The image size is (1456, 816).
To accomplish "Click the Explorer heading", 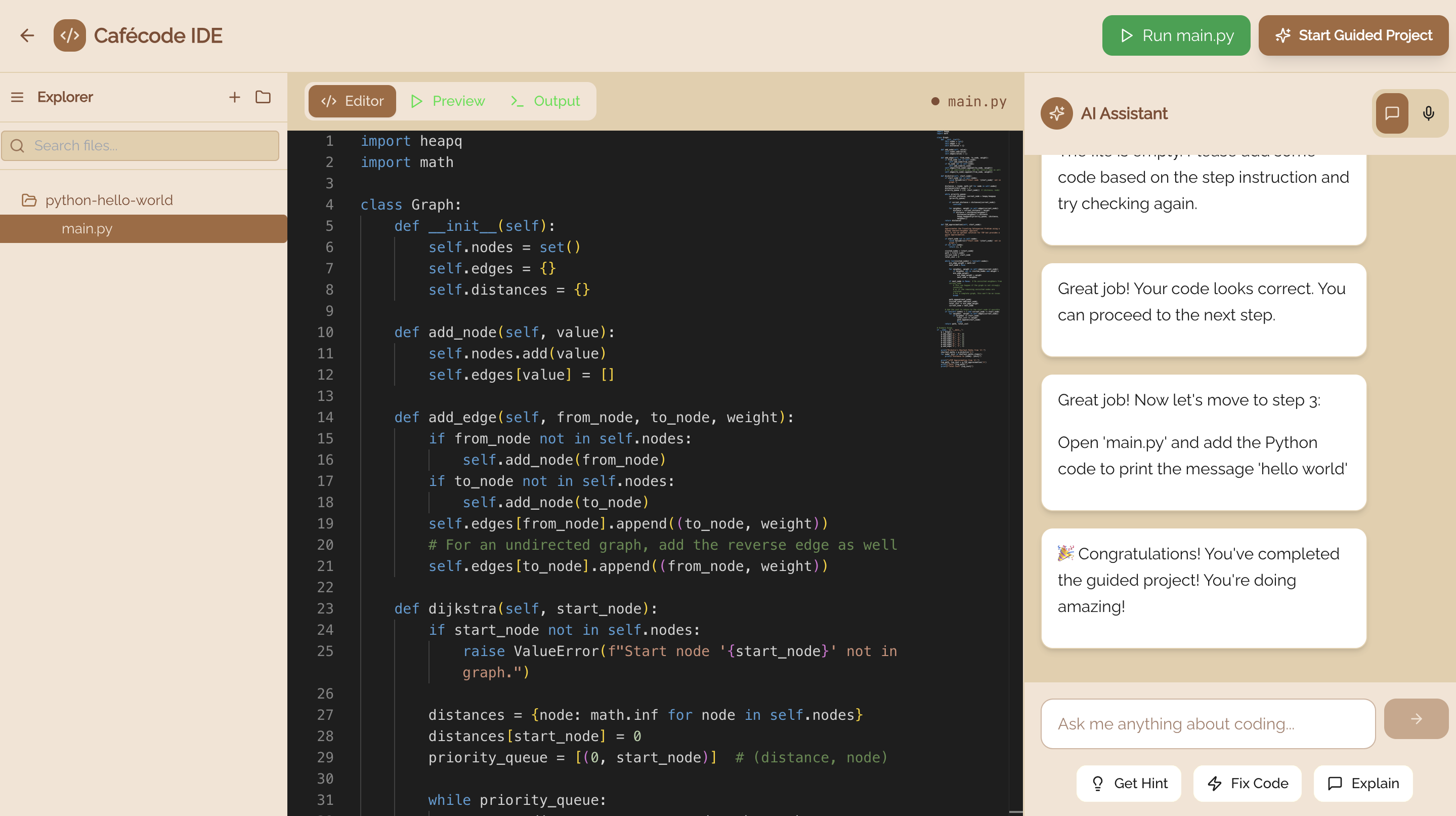I will tap(65, 97).
